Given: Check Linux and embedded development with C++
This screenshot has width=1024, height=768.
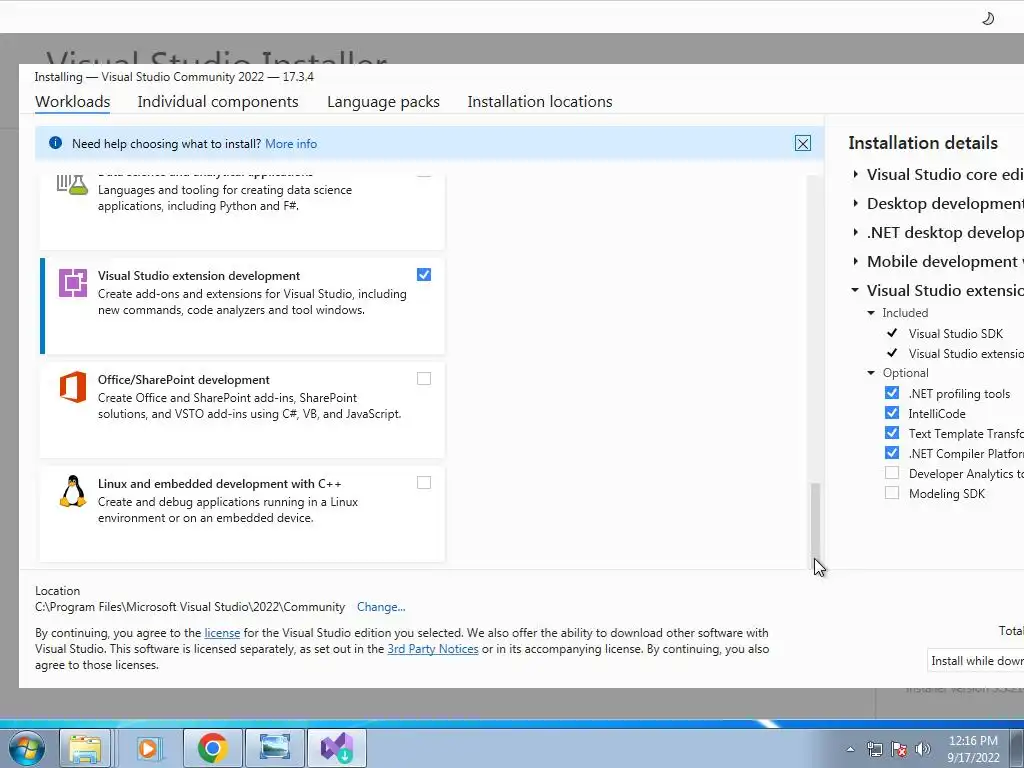Looking at the screenshot, I should tap(424, 483).
